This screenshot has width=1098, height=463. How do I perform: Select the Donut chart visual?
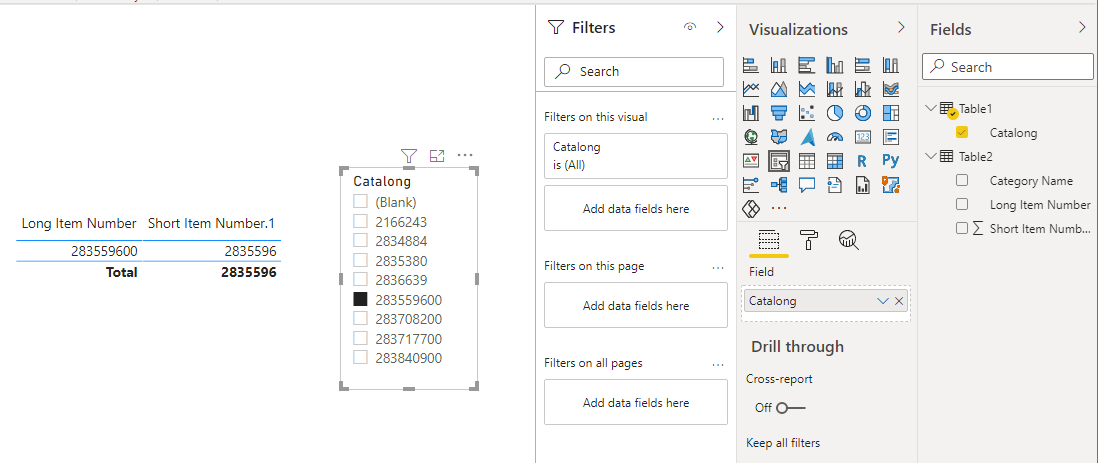(863, 113)
